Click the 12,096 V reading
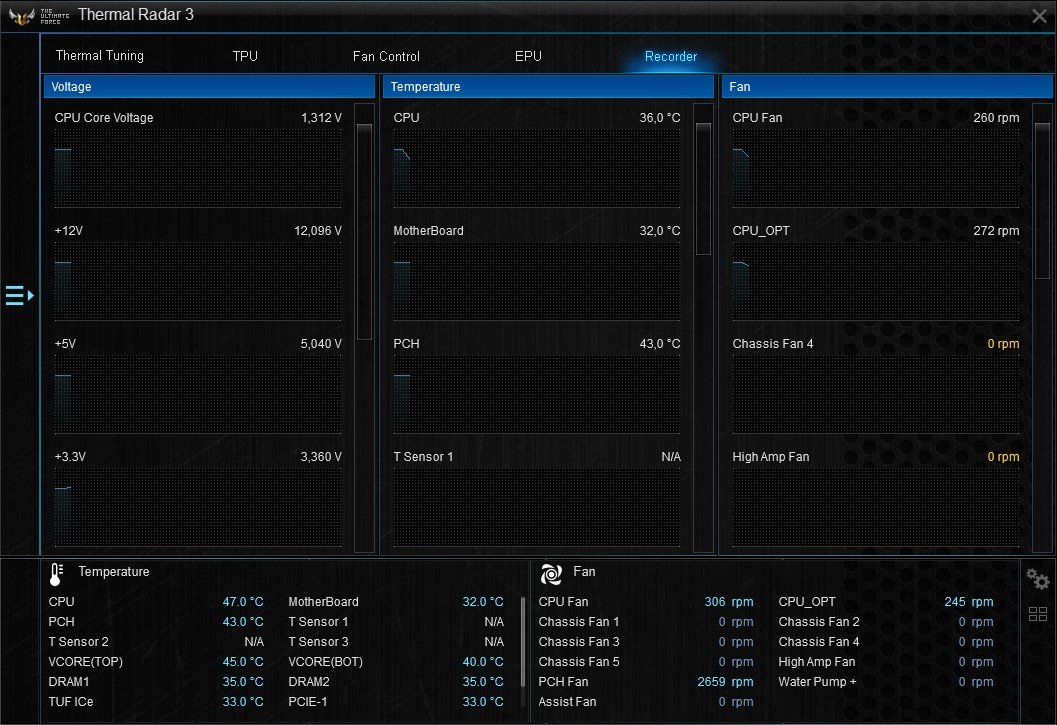This screenshot has width=1057, height=725. click(x=318, y=231)
